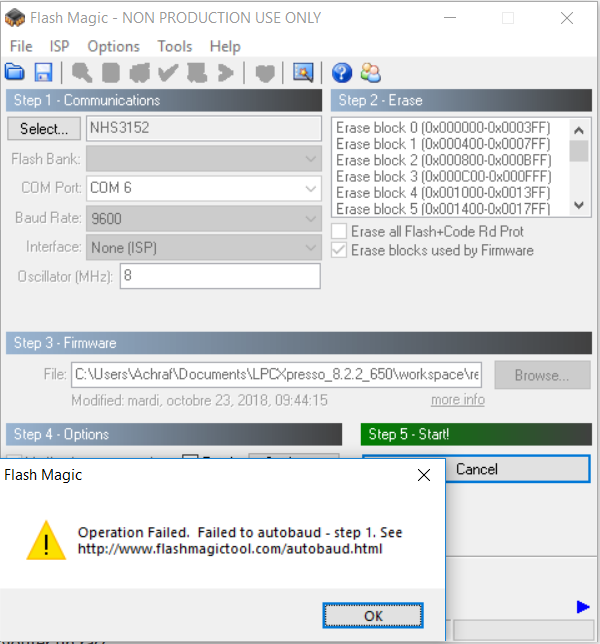This screenshot has height=644, width=600.
Task: Click the device name field NHS3152
Action: coord(204,128)
